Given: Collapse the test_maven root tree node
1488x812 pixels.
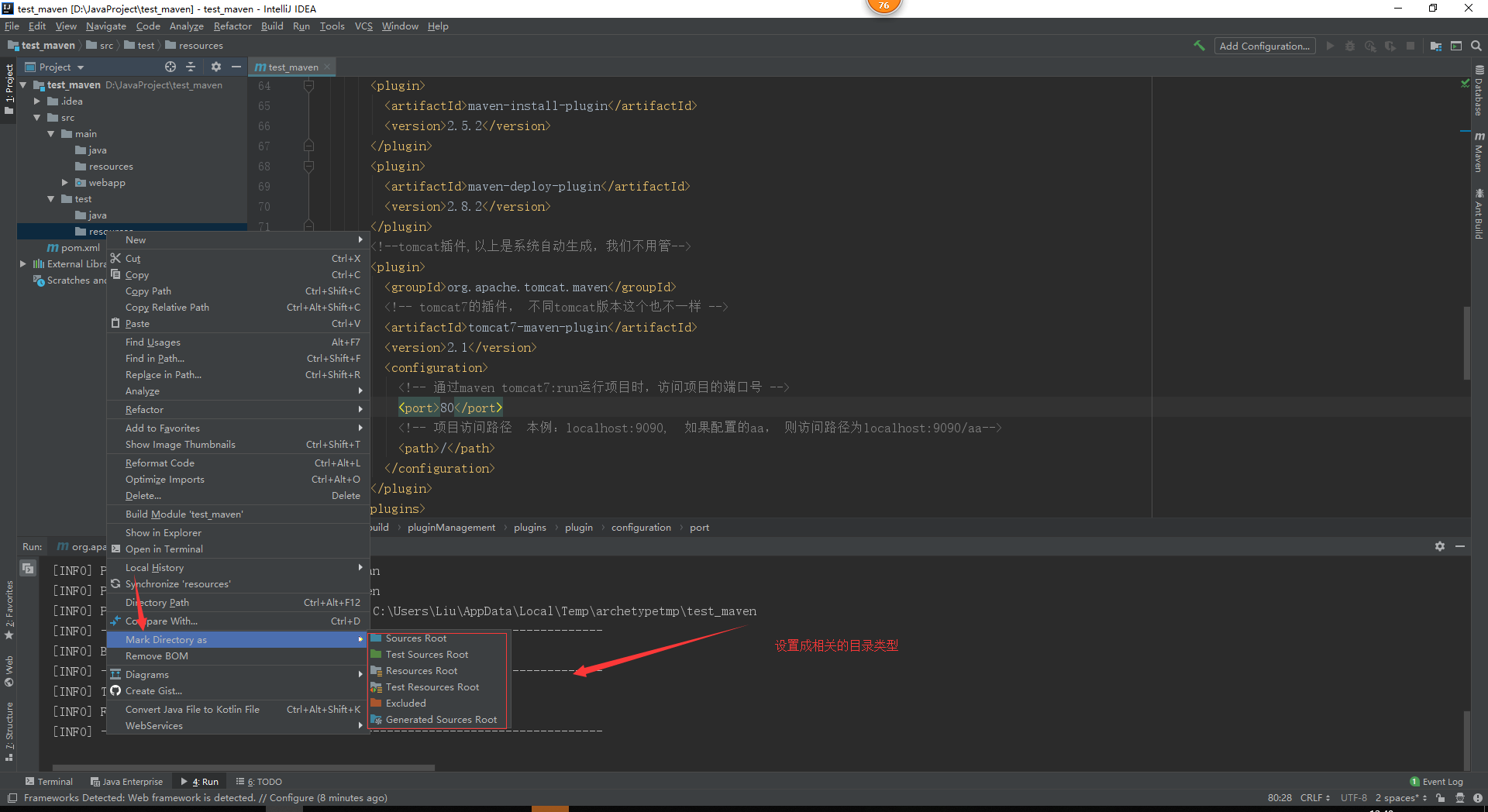Looking at the screenshot, I should pos(23,85).
